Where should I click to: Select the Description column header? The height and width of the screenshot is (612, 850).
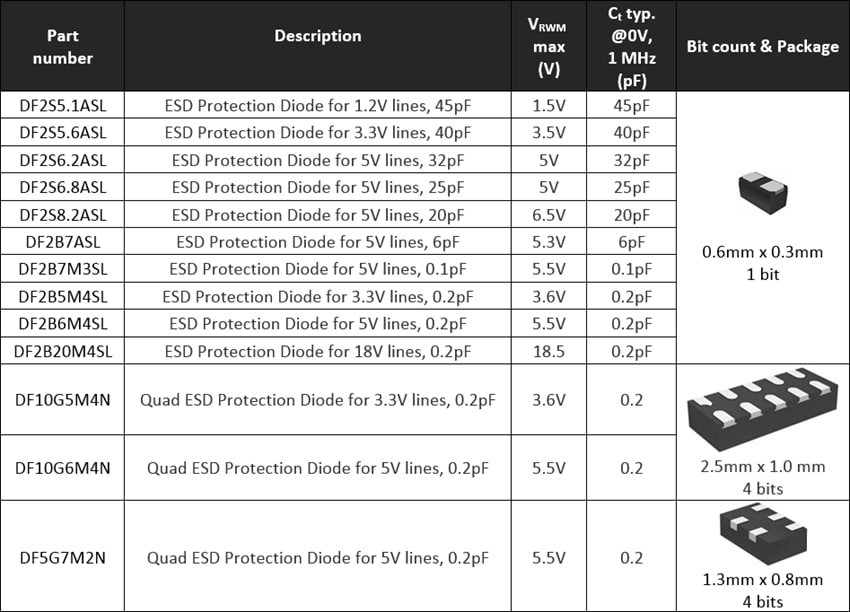click(x=318, y=36)
